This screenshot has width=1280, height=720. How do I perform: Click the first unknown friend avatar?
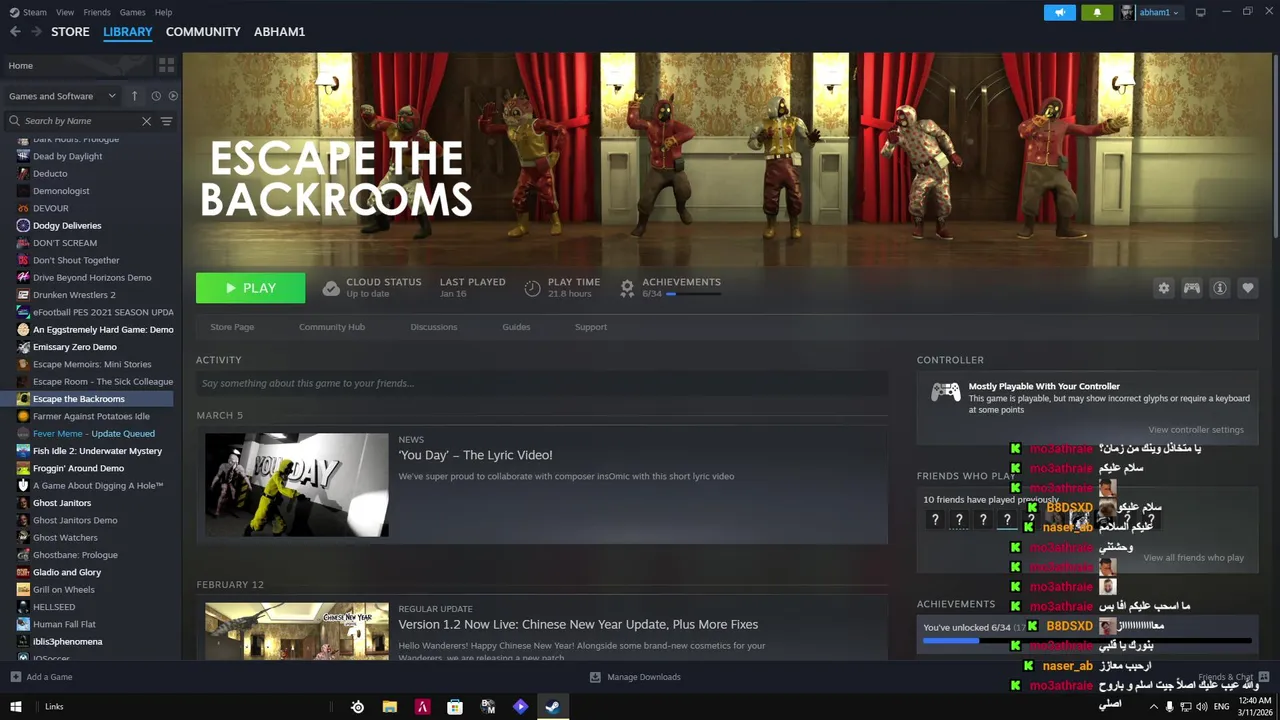click(x=935, y=520)
